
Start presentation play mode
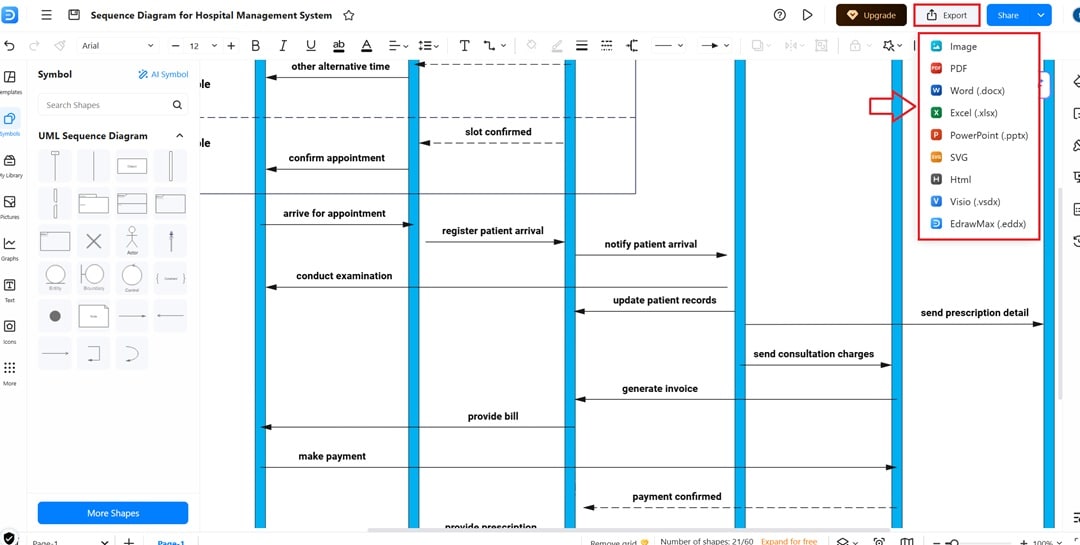click(x=808, y=15)
